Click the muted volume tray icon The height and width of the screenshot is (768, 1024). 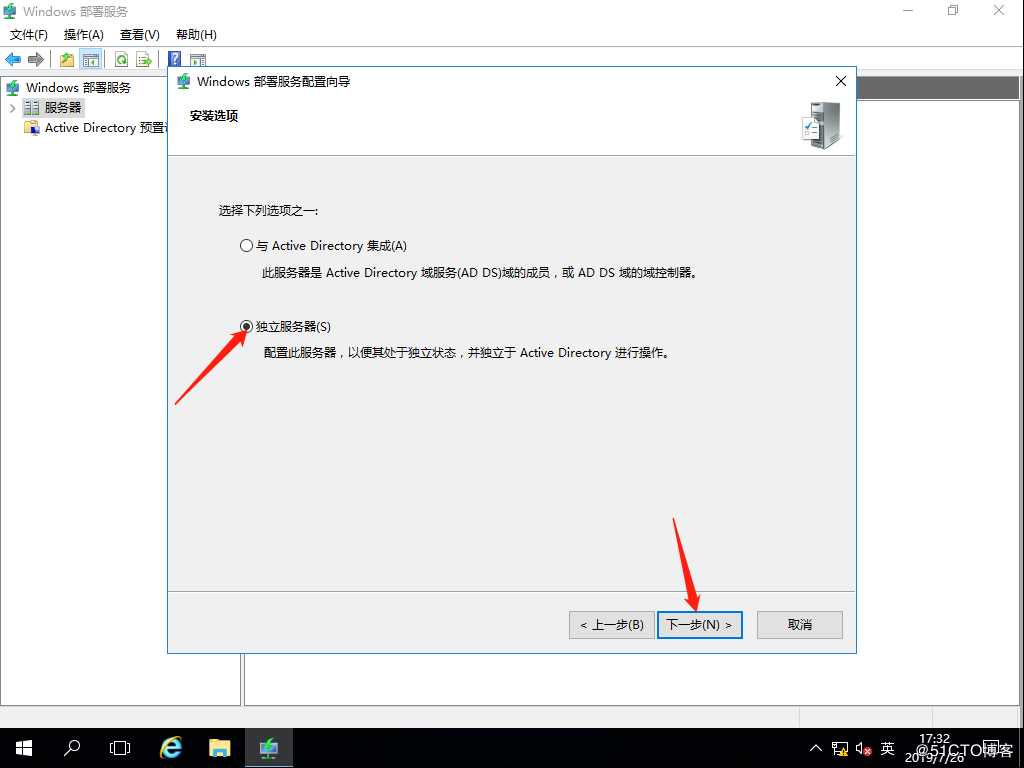tap(863, 748)
